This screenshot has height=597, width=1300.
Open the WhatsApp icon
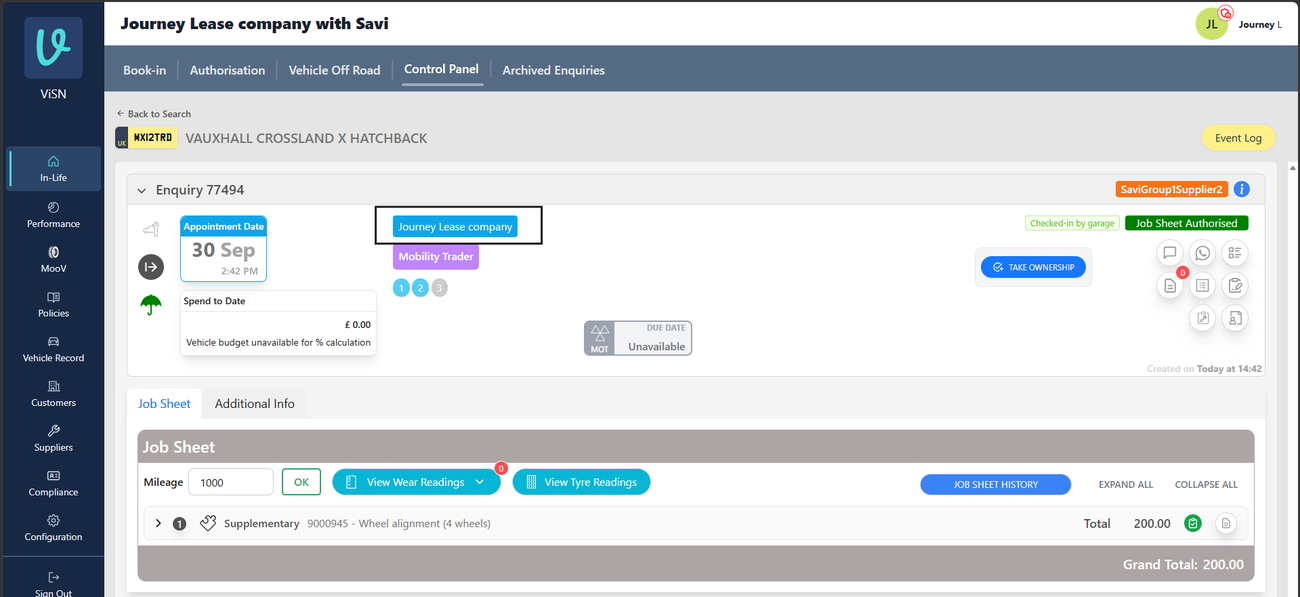click(1202, 253)
